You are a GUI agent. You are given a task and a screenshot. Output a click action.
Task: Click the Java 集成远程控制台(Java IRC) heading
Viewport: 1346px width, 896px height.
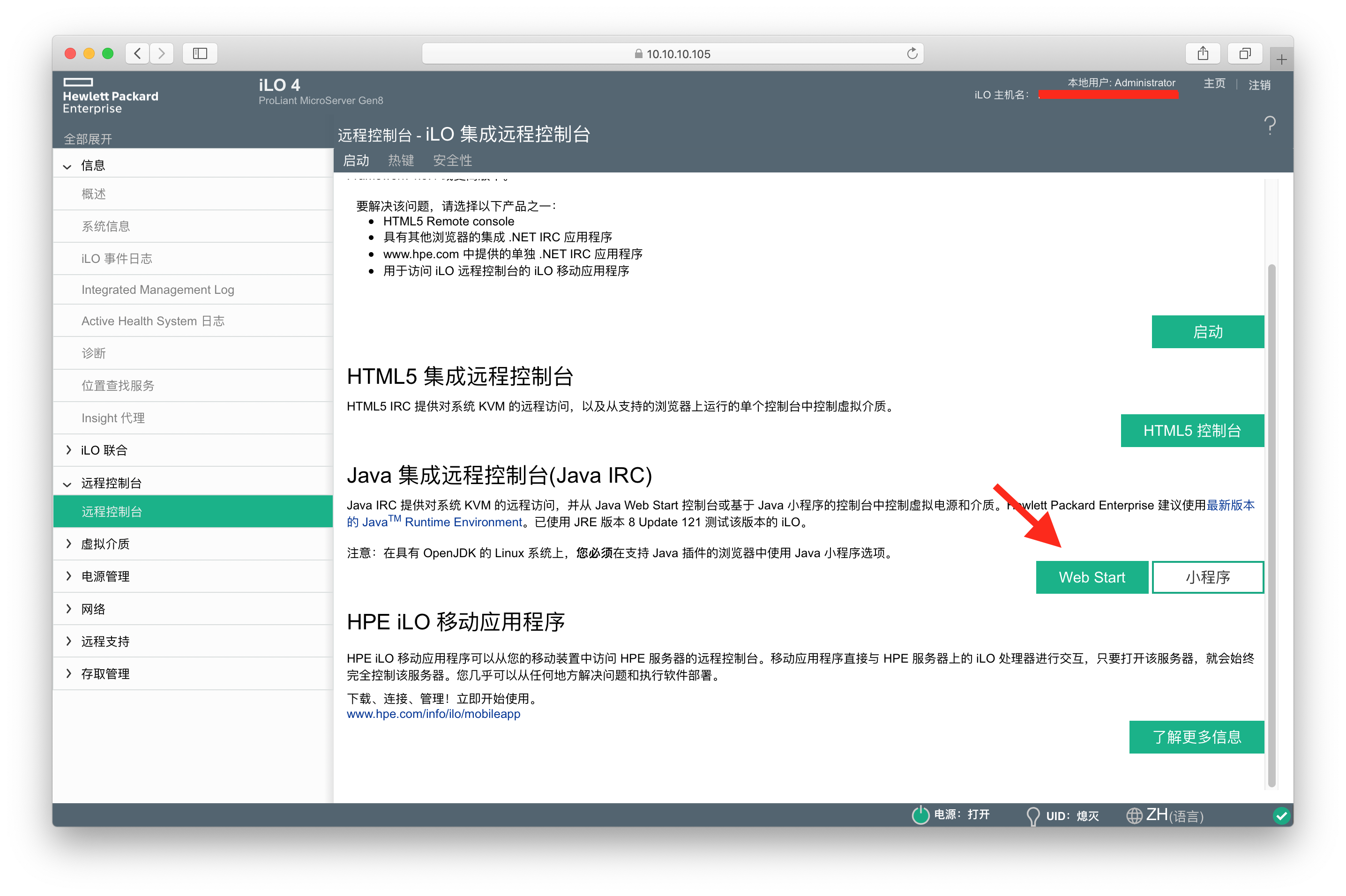pos(499,476)
